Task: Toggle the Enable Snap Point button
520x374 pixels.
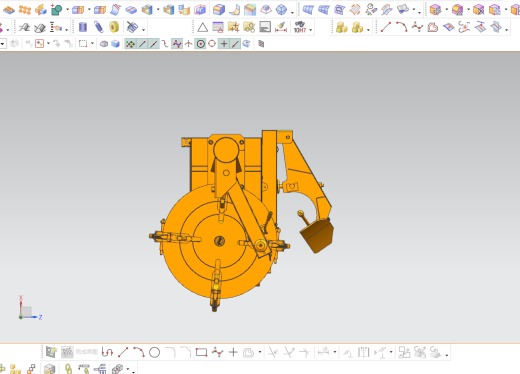Action: click(x=130, y=44)
